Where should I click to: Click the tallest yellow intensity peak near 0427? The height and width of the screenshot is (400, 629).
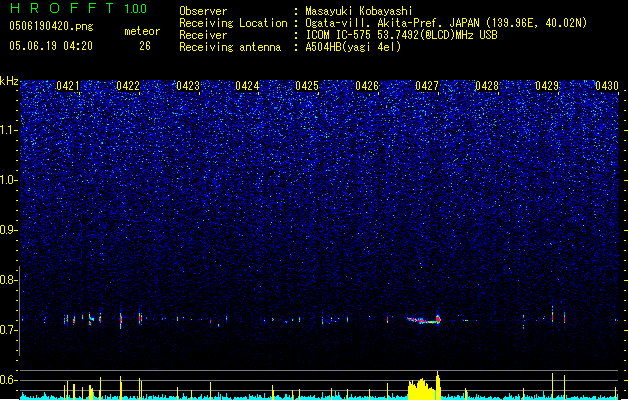438,385
